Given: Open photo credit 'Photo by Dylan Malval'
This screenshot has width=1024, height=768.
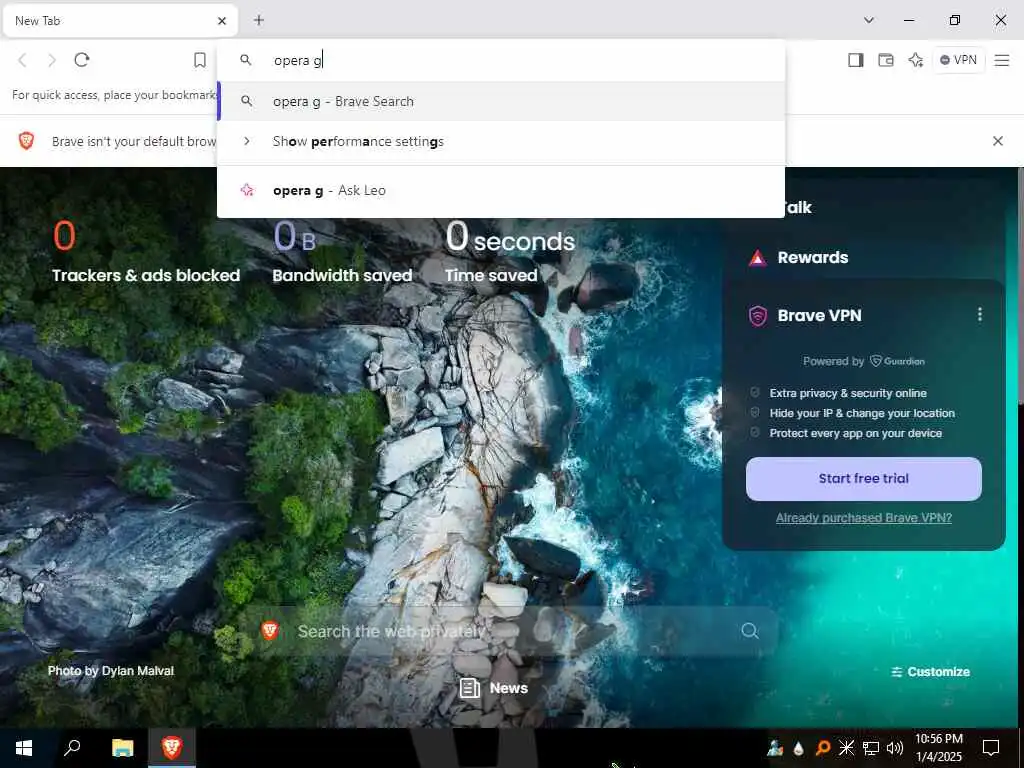Looking at the screenshot, I should 111,671.
